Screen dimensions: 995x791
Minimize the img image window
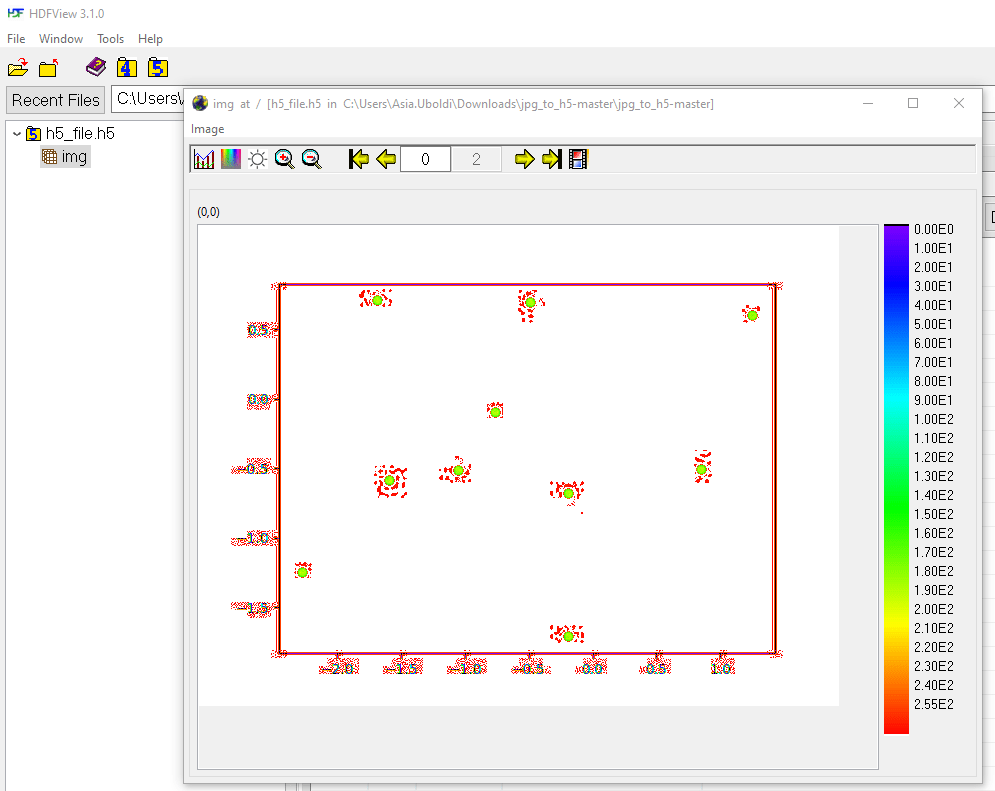pyautogui.click(x=868, y=103)
